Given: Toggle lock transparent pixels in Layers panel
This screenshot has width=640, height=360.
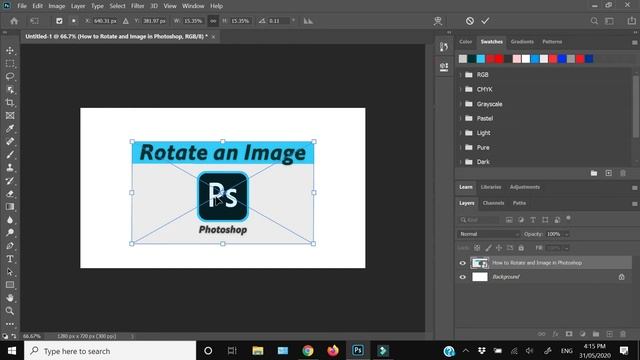Looking at the screenshot, I should [x=477, y=248].
